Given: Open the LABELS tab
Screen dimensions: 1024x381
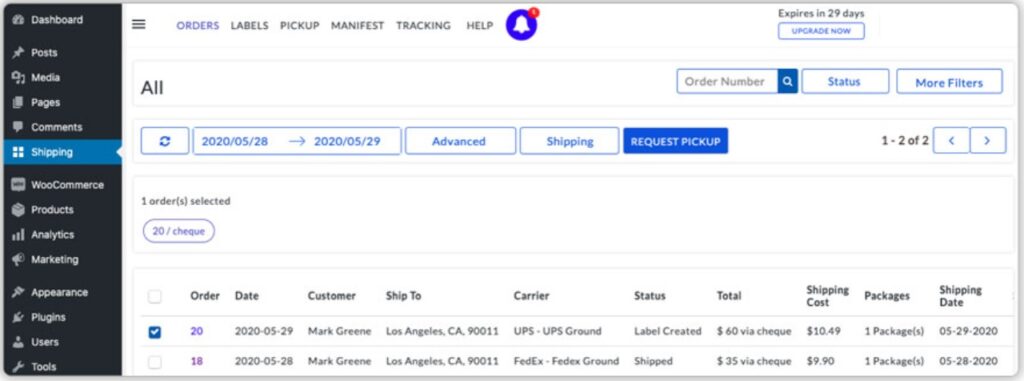Looking at the screenshot, I should coord(249,25).
